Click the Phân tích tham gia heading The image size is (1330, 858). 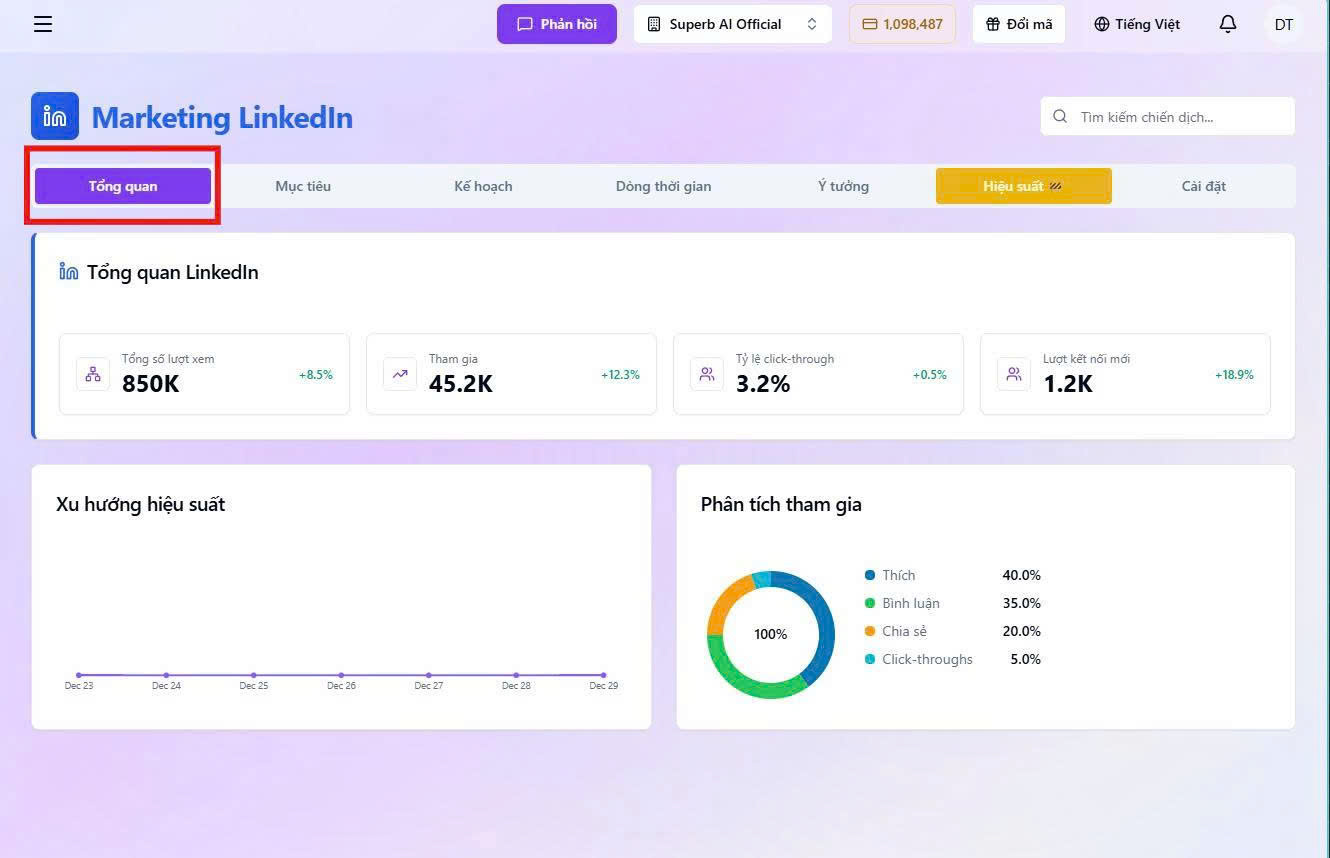click(x=781, y=504)
